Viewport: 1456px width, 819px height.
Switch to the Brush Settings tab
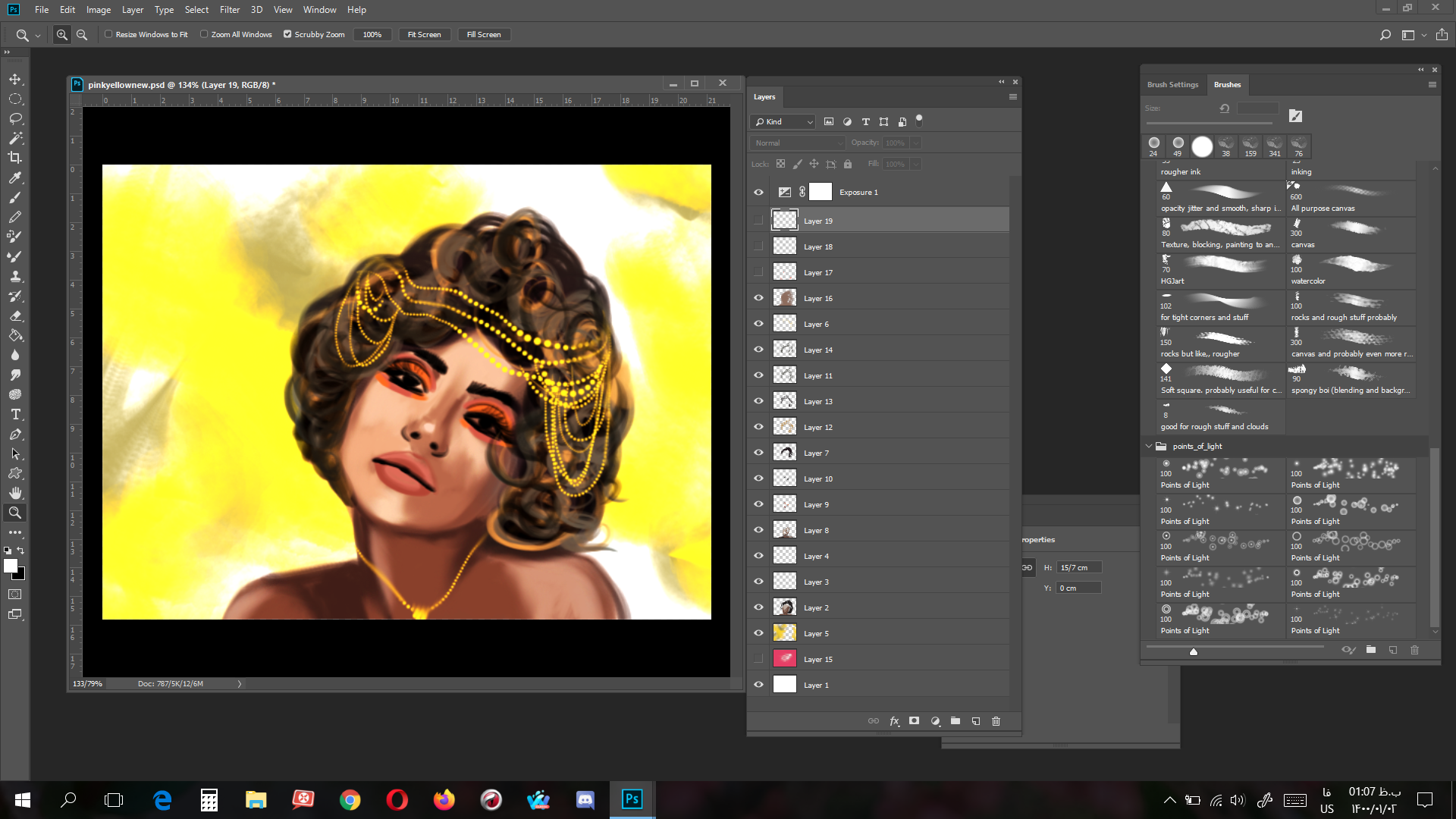pyautogui.click(x=1172, y=85)
